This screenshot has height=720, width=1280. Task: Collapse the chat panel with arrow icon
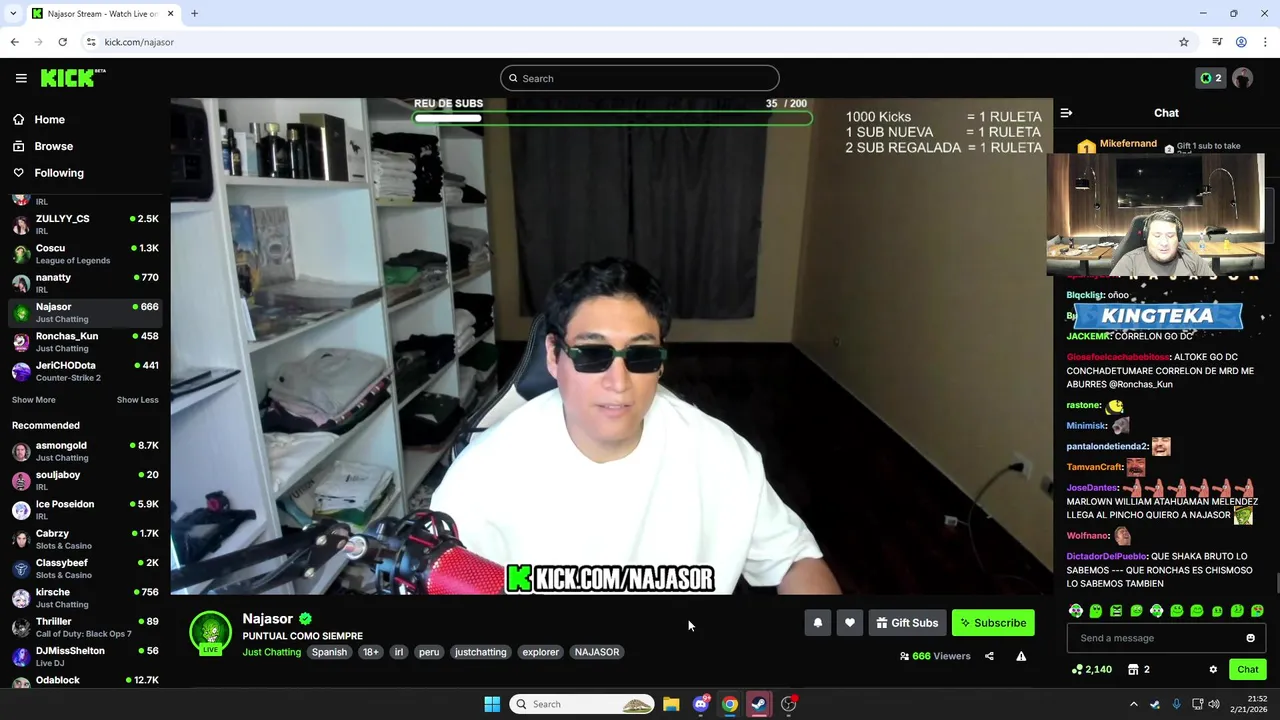point(1066,113)
